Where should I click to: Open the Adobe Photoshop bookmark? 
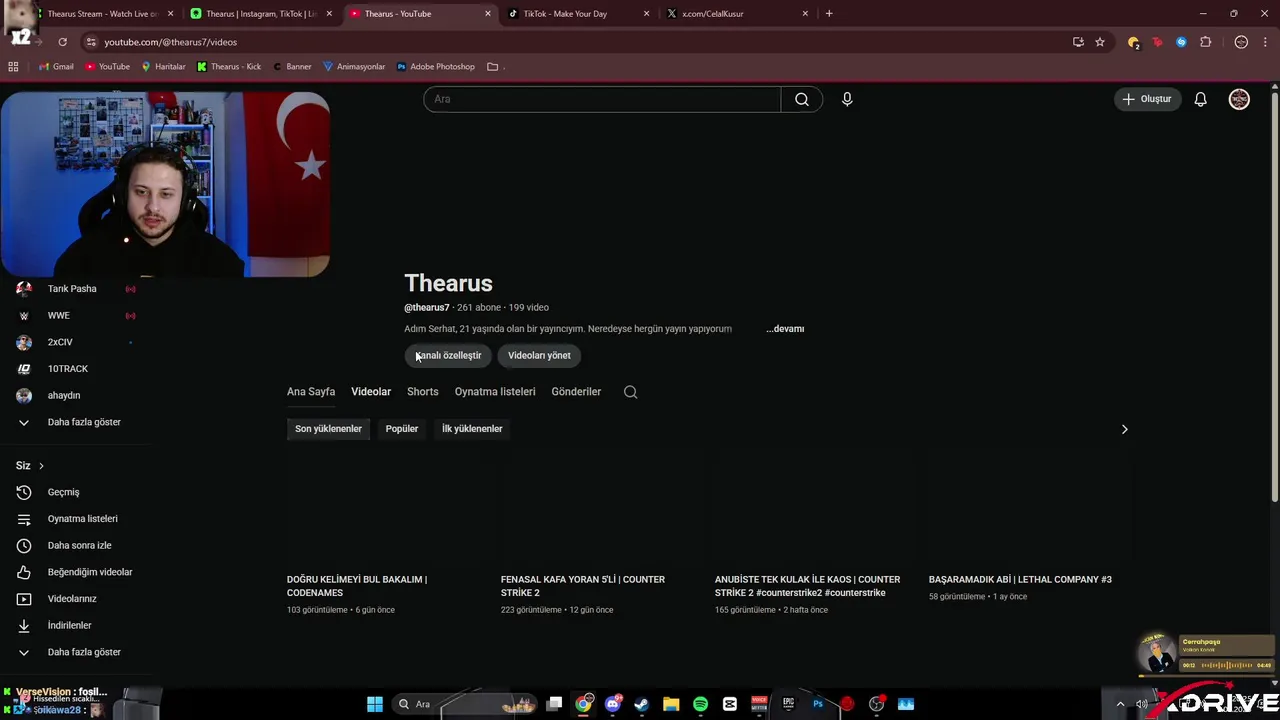point(436,67)
